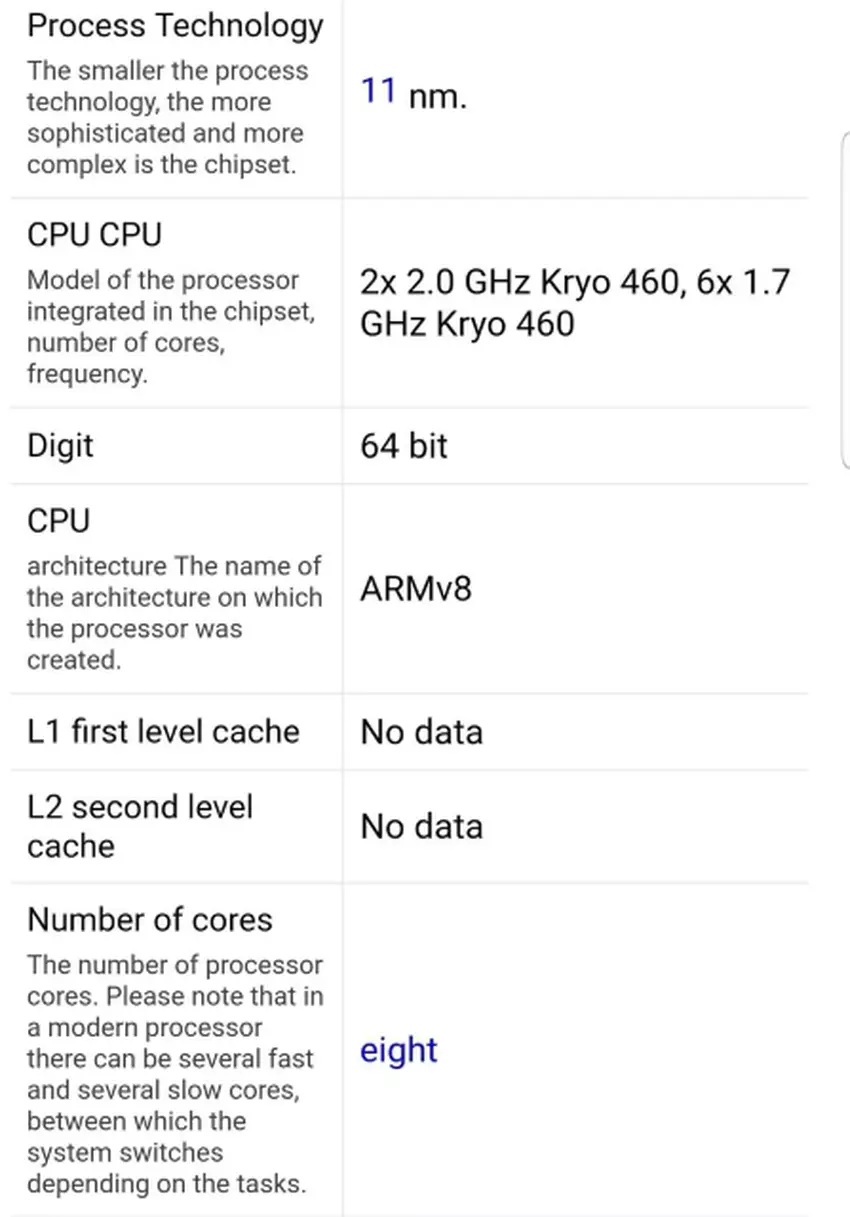This screenshot has height=1217, width=850.
Task: Select the "Digit" row label
Action: coord(60,445)
